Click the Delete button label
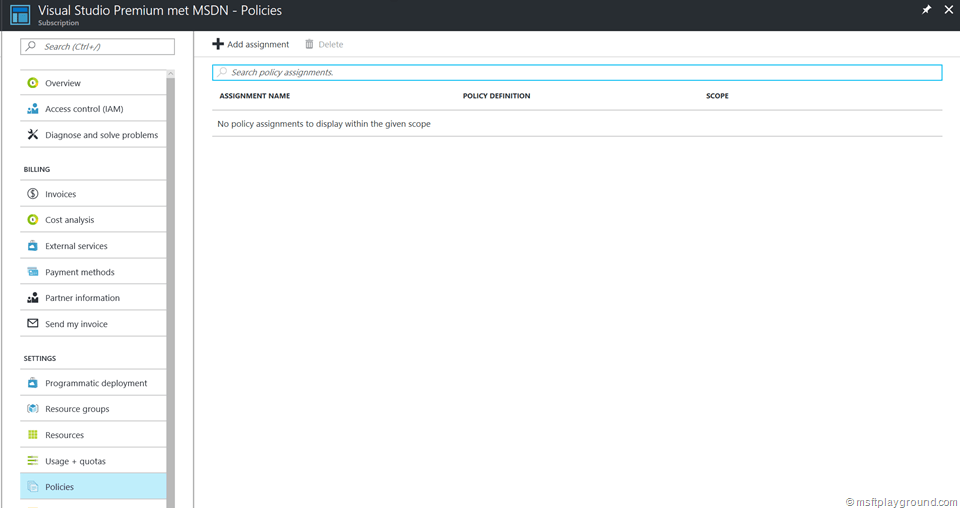The image size is (960, 508). pos(331,44)
